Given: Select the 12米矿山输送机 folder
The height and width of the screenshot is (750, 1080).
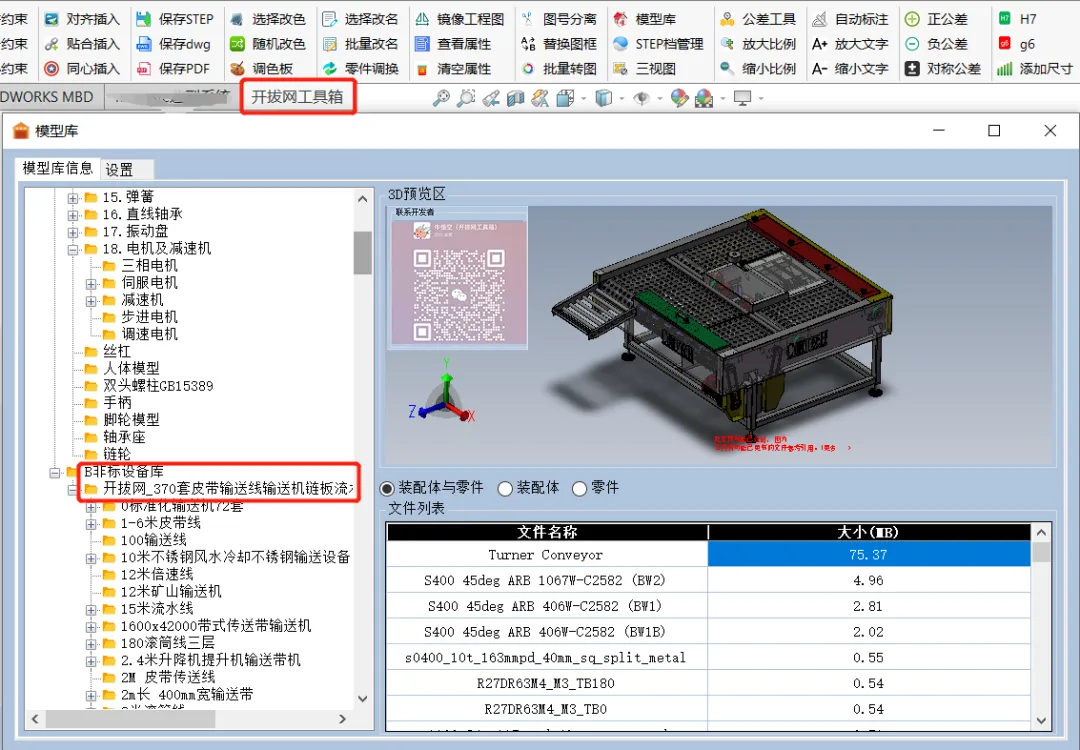Looking at the screenshot, I should coord(171,592).
